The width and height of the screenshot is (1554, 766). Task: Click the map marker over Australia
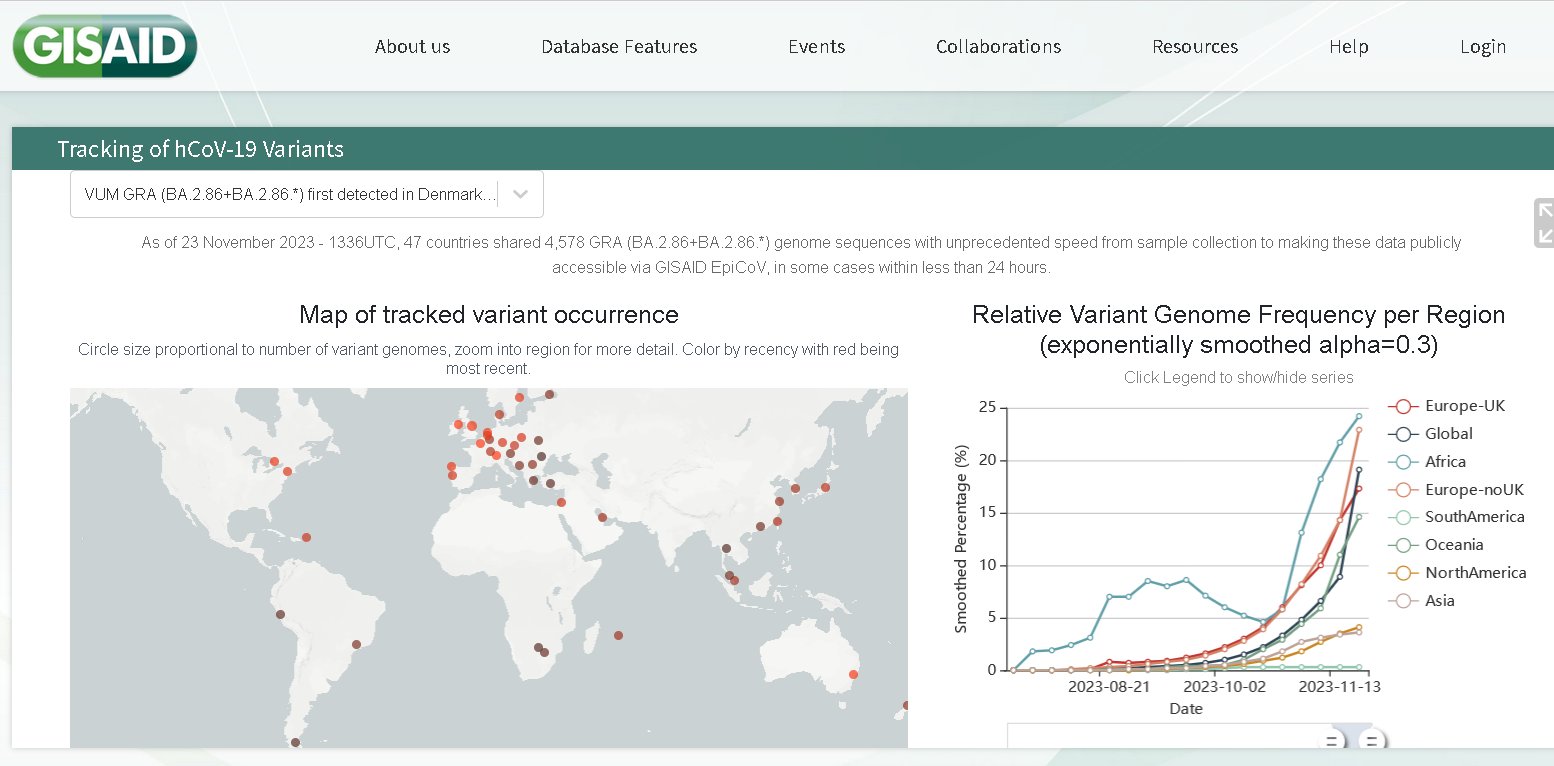click(853, 674)
